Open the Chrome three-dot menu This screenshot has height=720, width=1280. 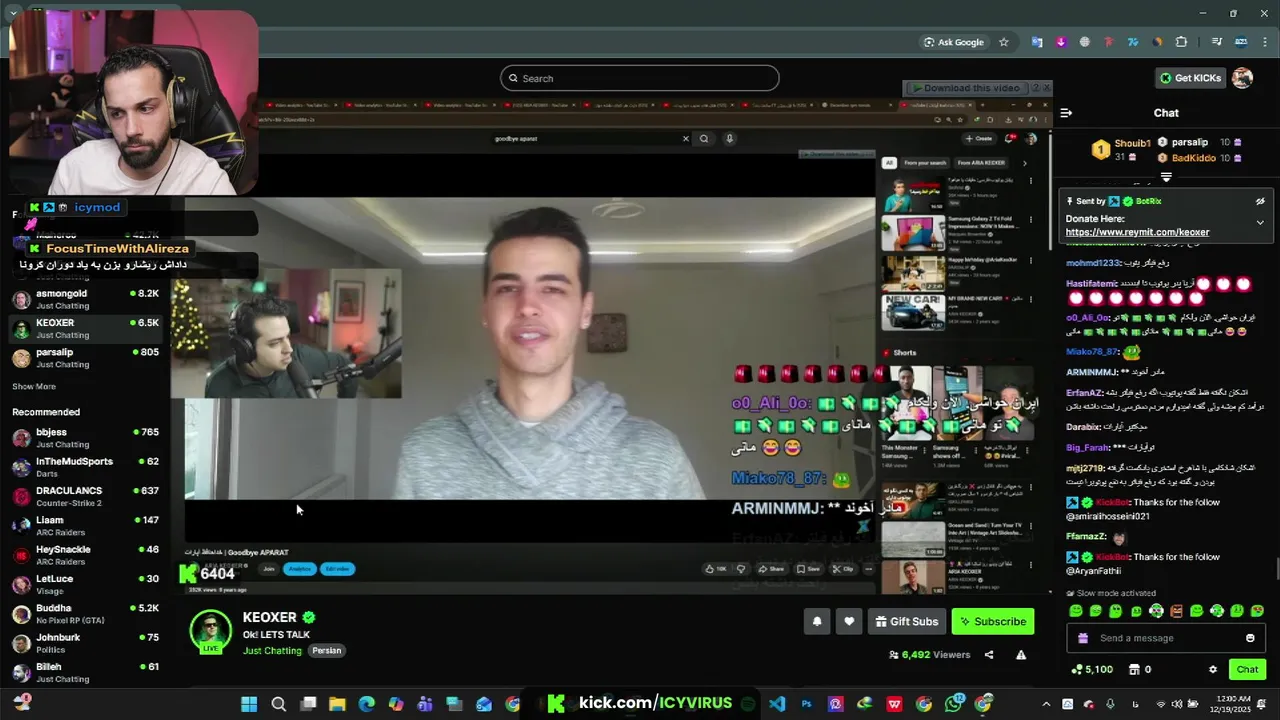[1265, 42]
